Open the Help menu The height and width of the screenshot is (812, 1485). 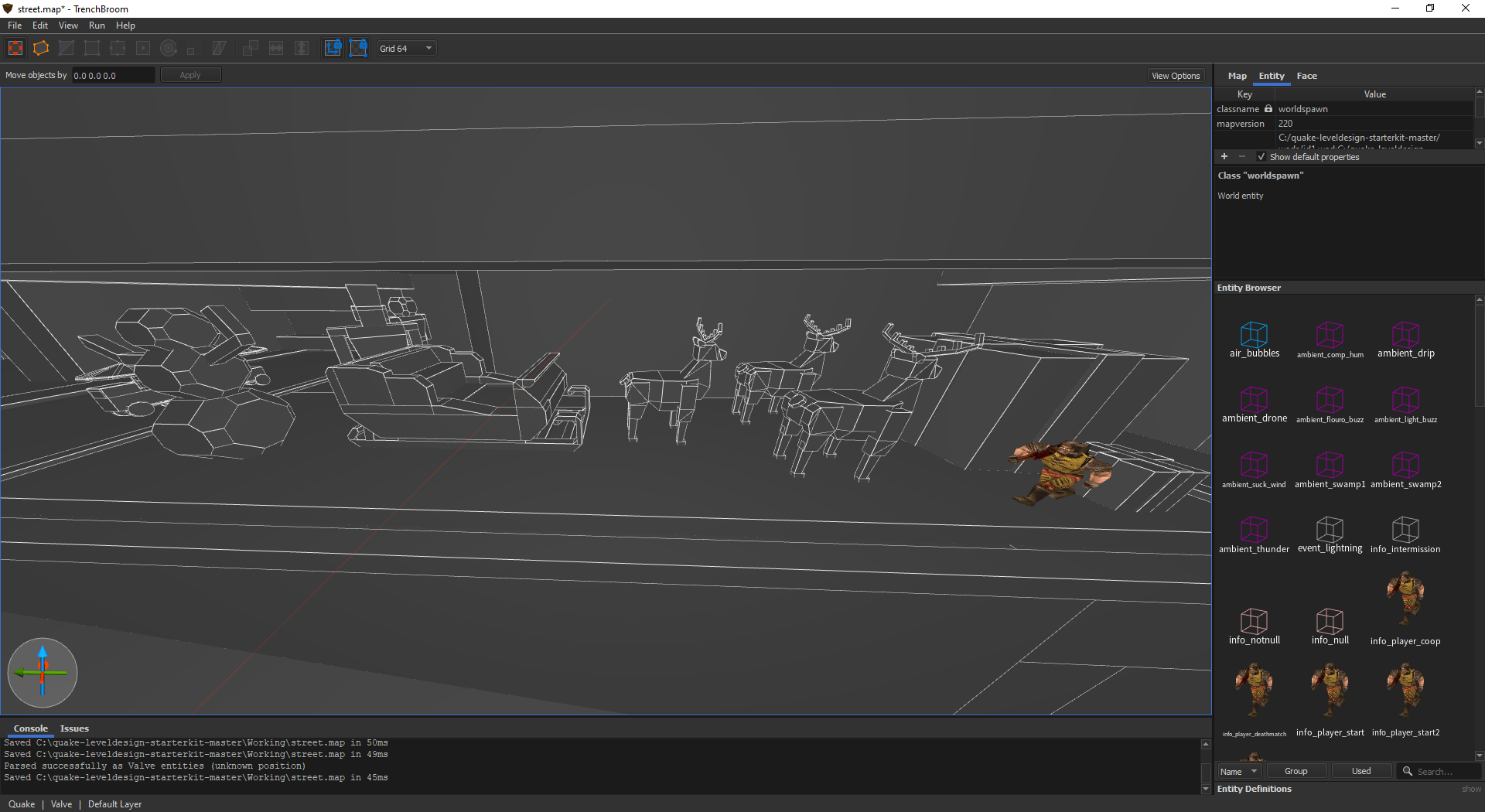125,26
